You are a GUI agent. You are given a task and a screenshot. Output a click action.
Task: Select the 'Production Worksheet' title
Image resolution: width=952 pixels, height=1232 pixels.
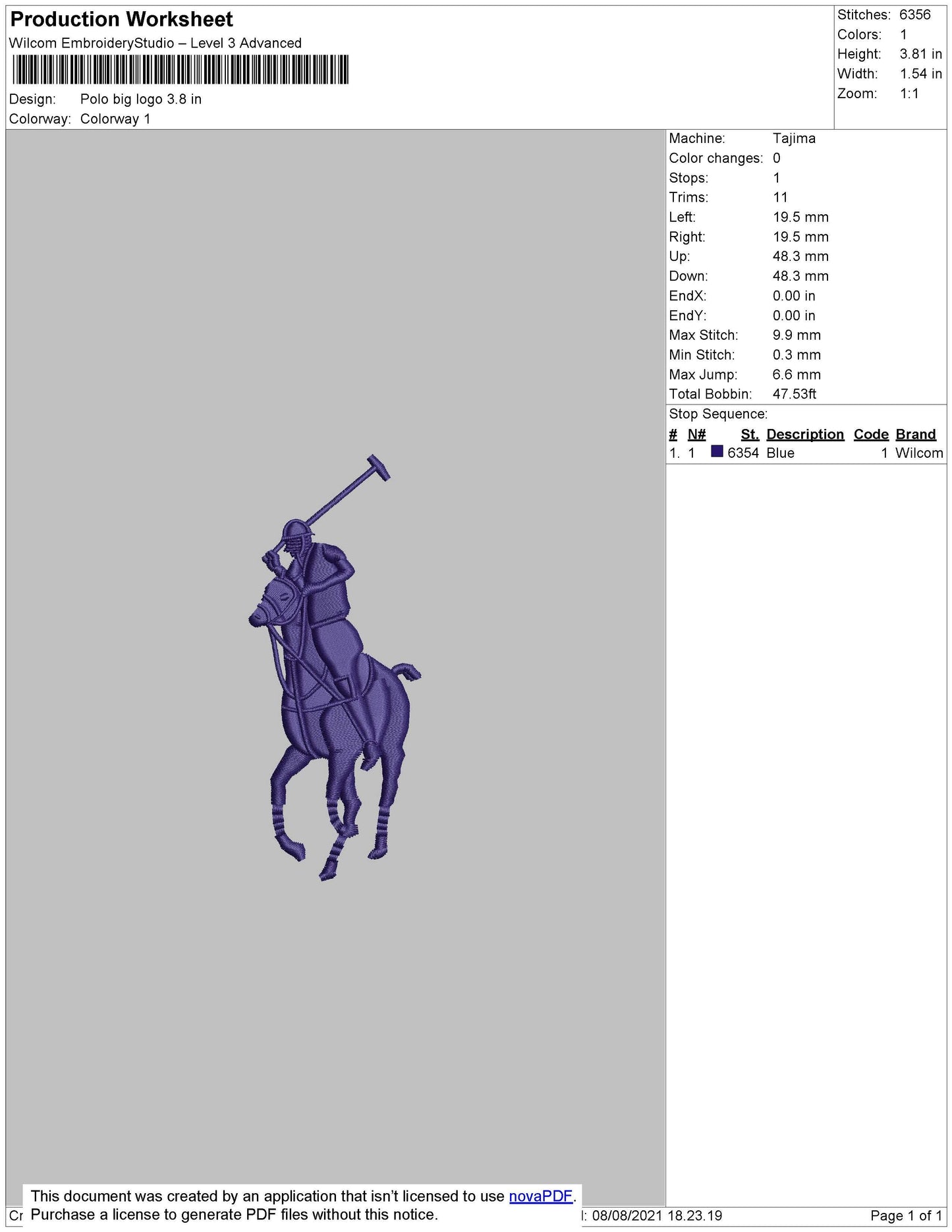coord(122,19)
